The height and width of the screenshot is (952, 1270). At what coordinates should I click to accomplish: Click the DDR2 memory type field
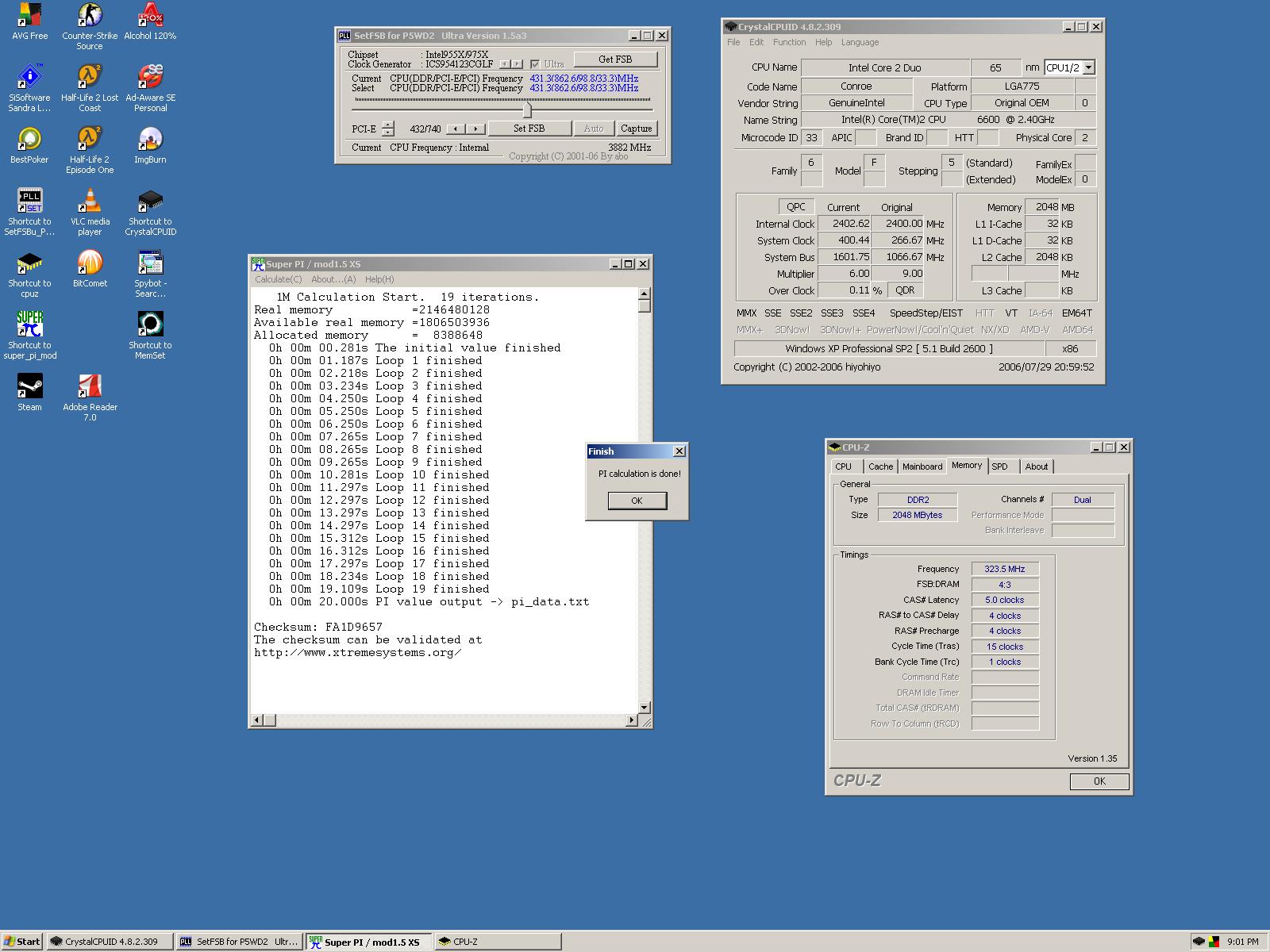918,500
